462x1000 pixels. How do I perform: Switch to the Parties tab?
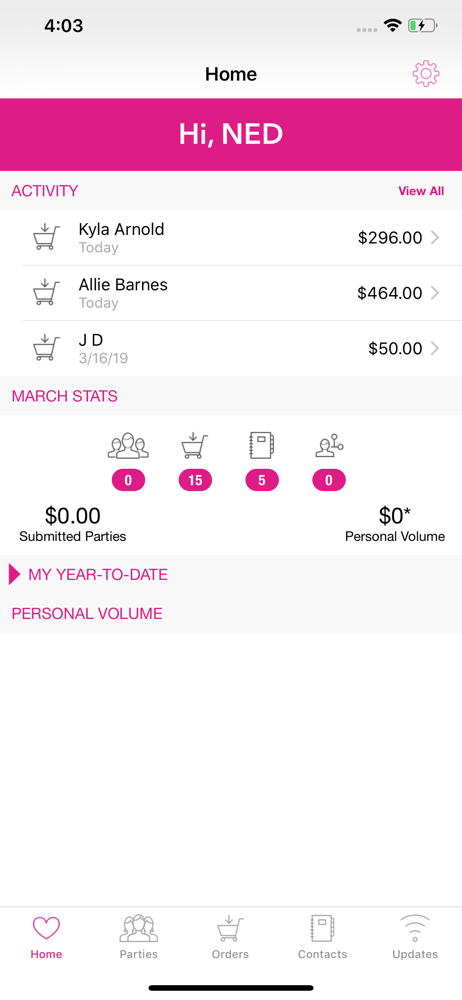[138, 938]
